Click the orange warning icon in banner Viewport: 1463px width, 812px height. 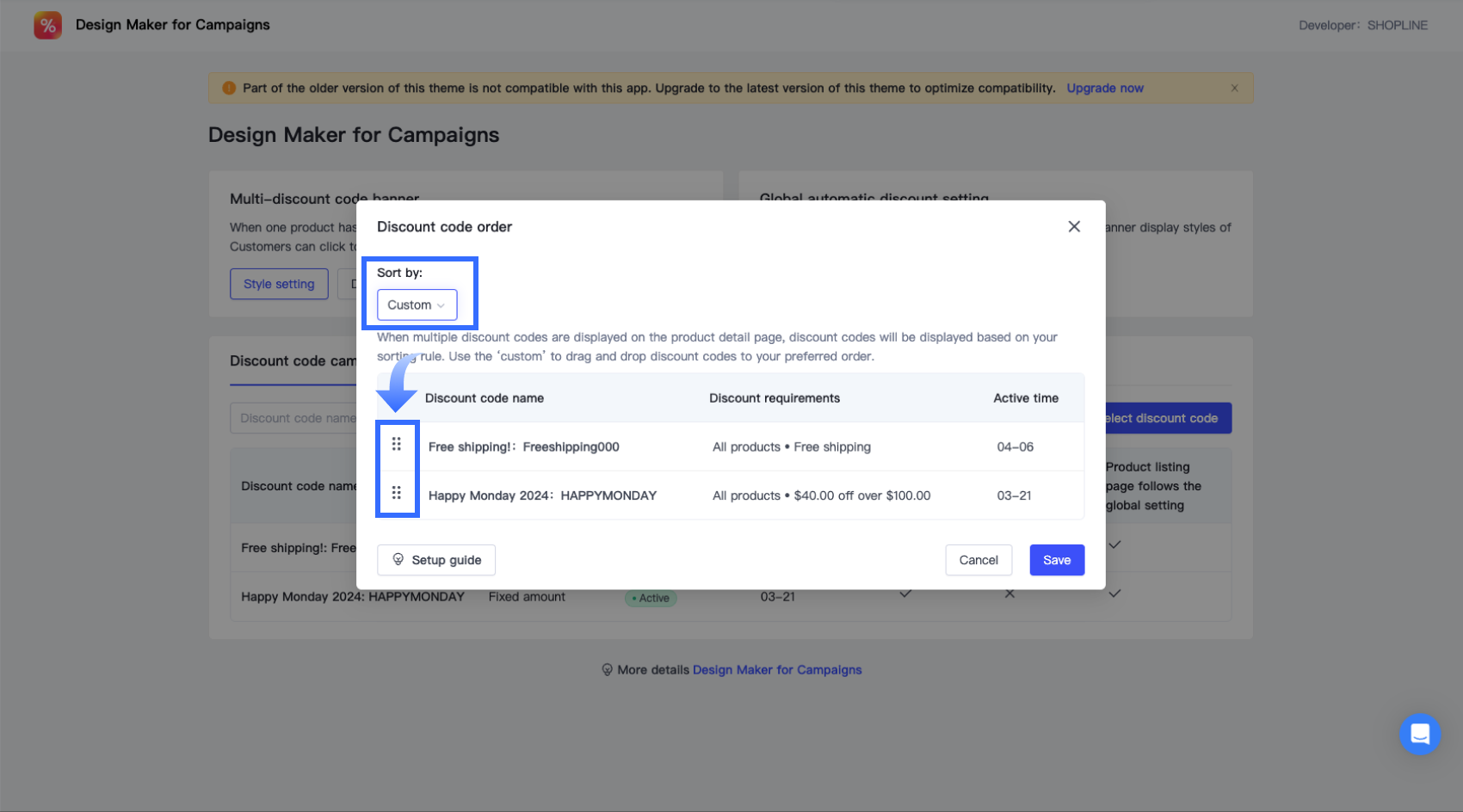(229, 88)
